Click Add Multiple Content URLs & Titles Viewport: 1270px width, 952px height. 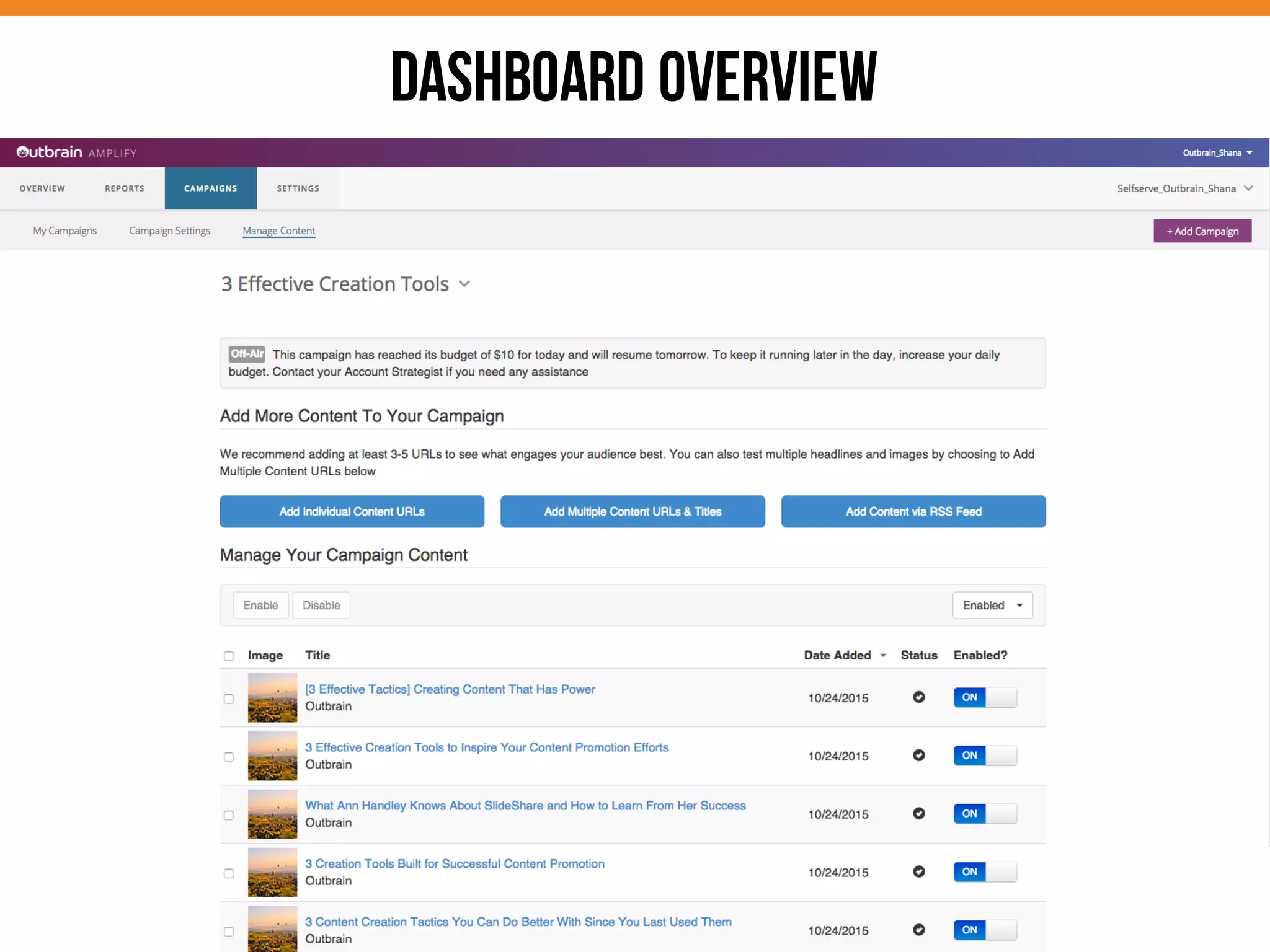coord(633,512)
